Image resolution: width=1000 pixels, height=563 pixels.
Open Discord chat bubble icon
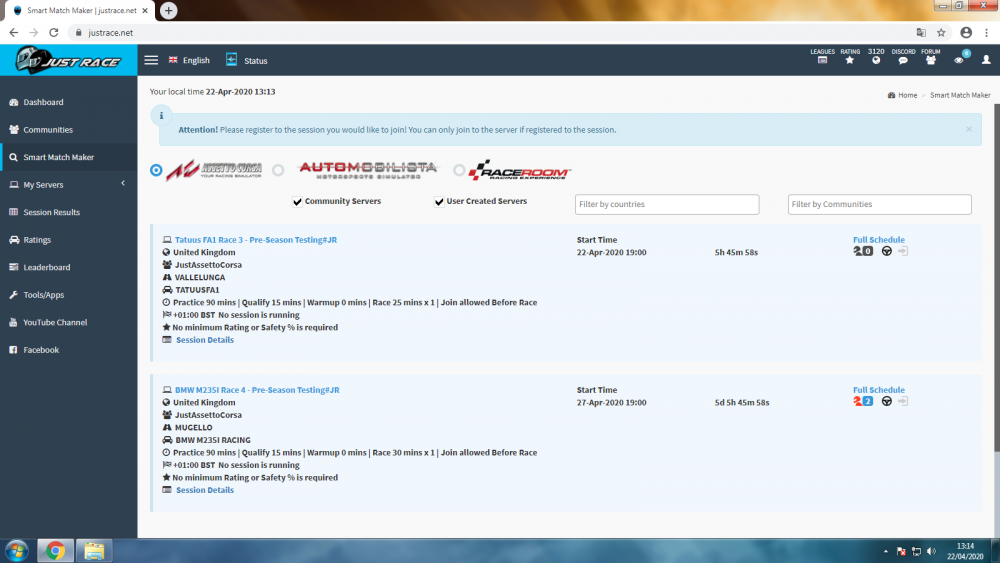click(902, 61)
